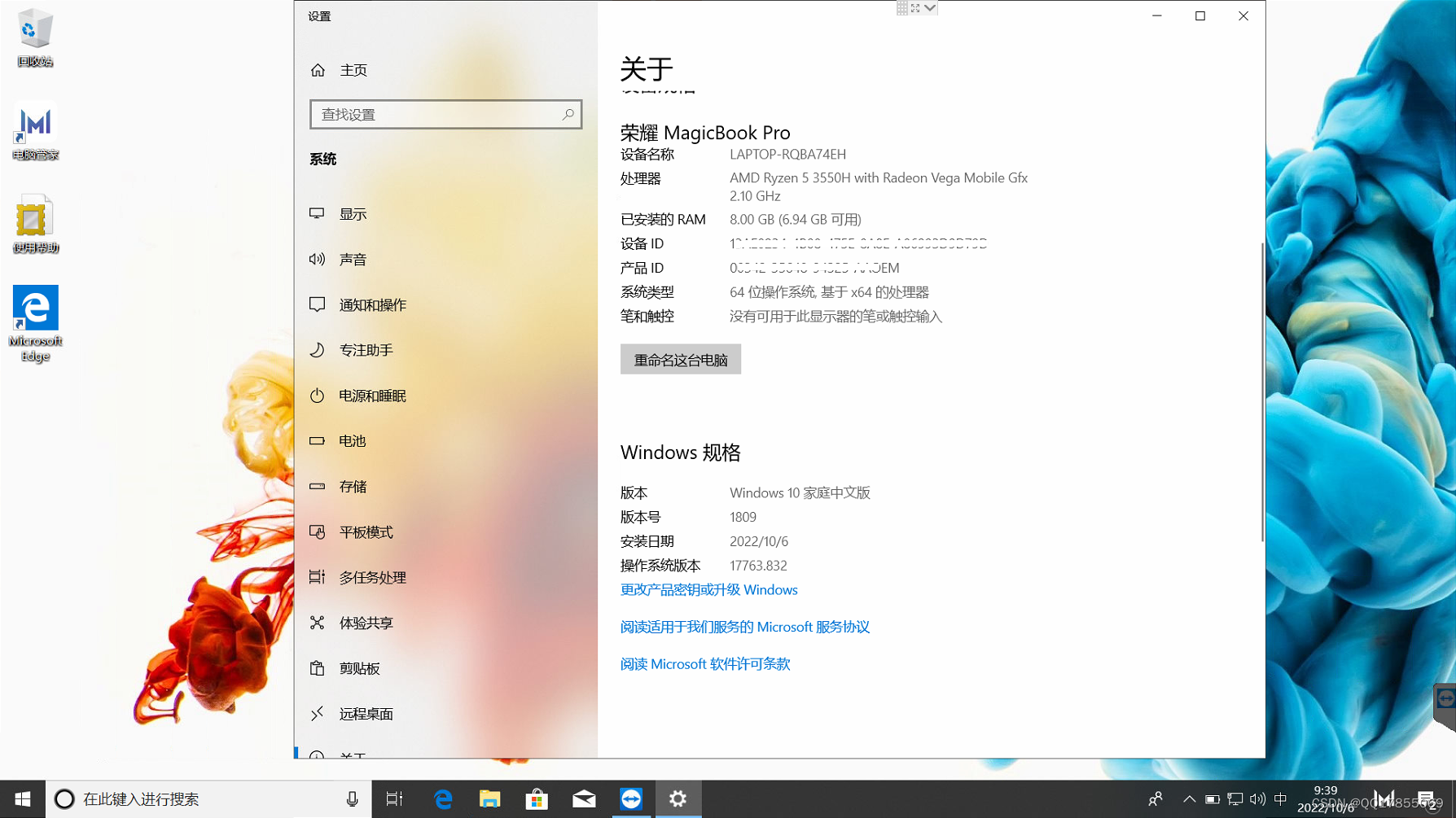The image size is (1456, 818).
Task: Select the 电脑管家 desktop shortcut
Action: pyautogui.click(x=35, y=132)
